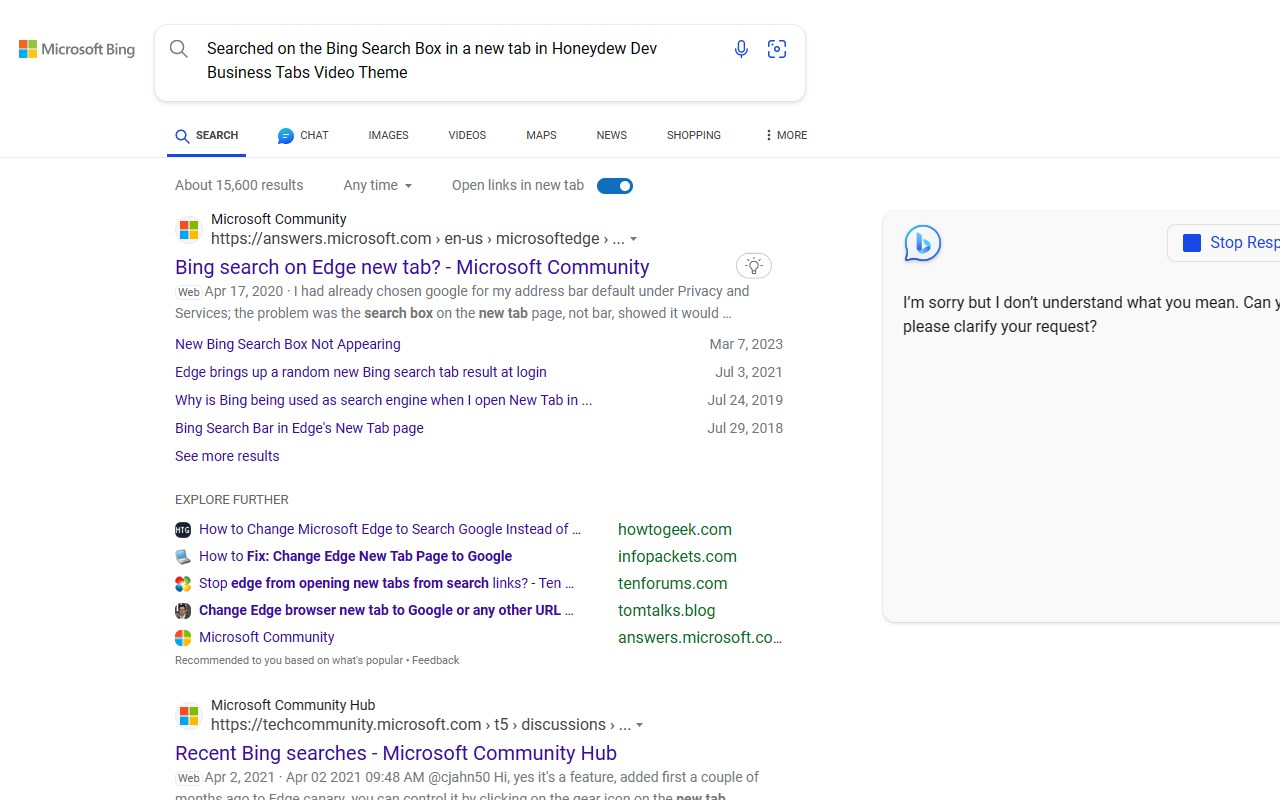Switch to the Images tab
1280x800 pixels.
click(388, 135)
